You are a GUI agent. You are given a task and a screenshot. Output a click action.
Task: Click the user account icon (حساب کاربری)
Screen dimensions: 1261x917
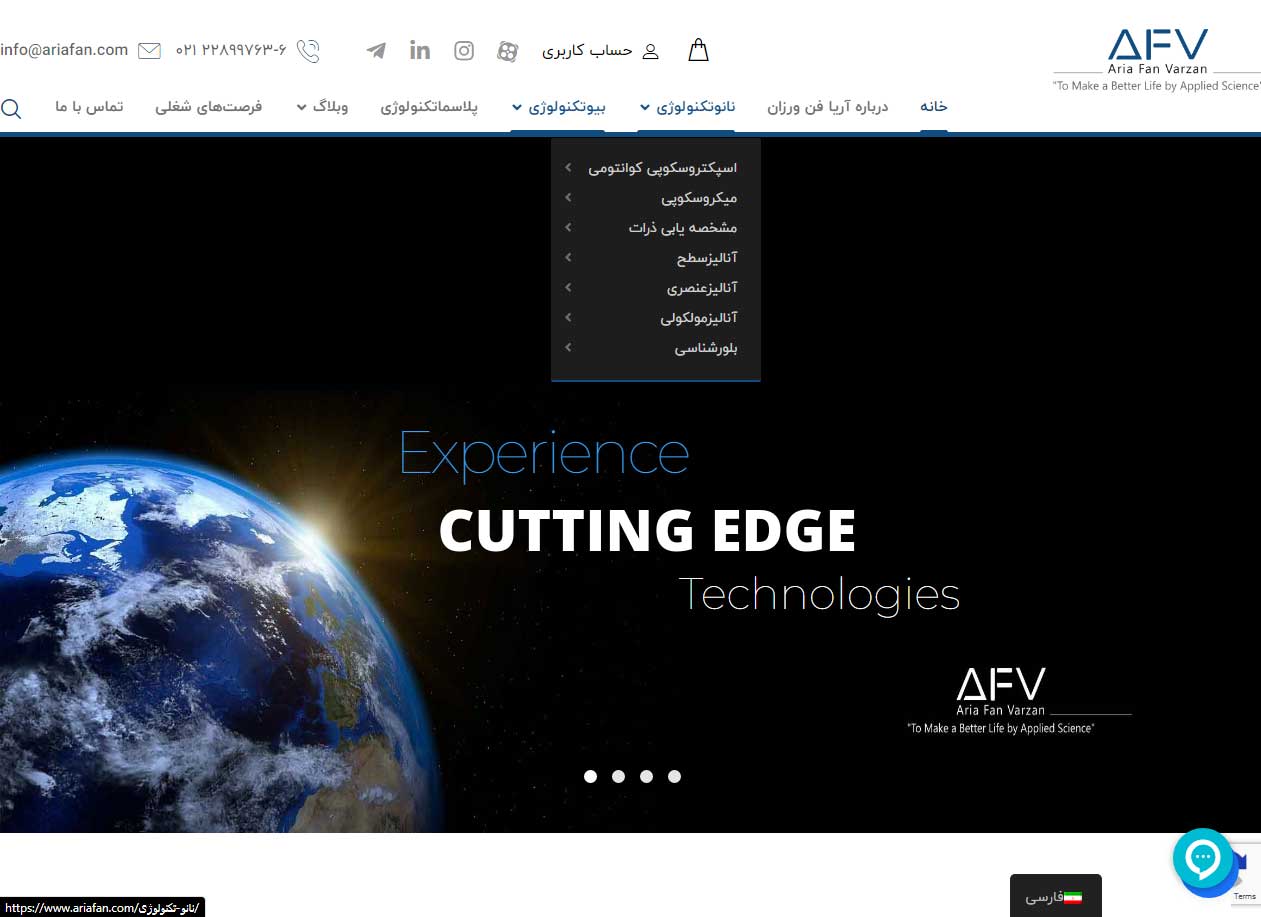pos(650,51)
